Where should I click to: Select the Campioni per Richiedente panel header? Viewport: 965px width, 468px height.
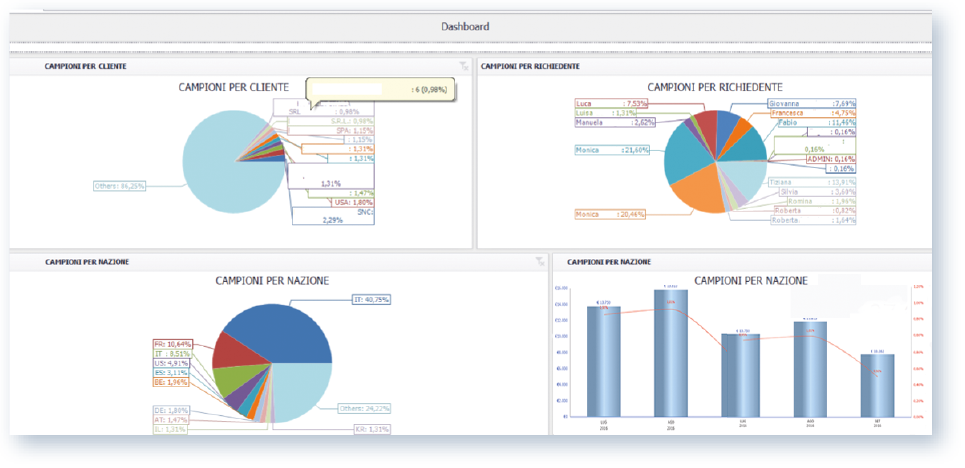pyautogui.click(x=531, y=66)
